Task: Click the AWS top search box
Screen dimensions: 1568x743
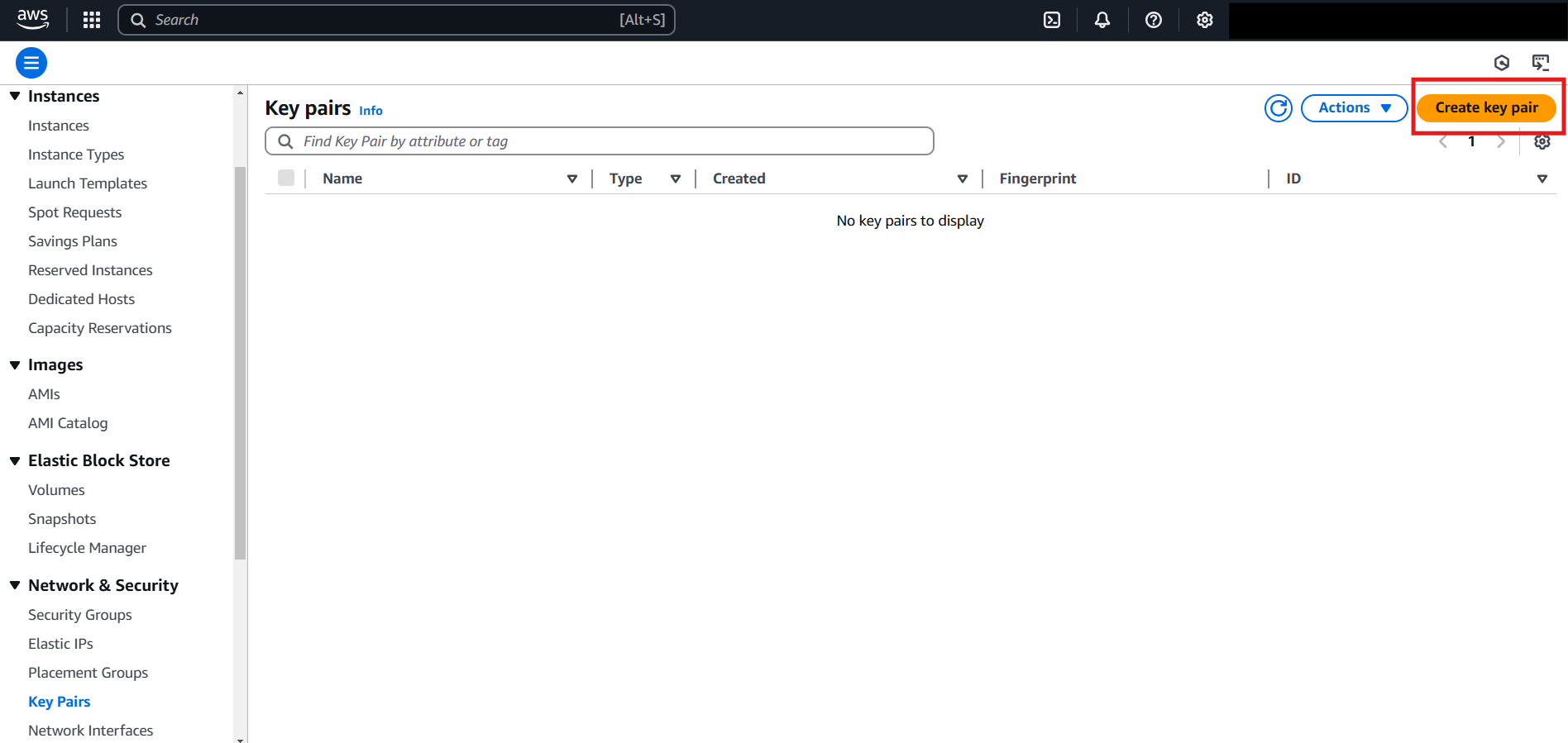Action: tap(397, 20)
